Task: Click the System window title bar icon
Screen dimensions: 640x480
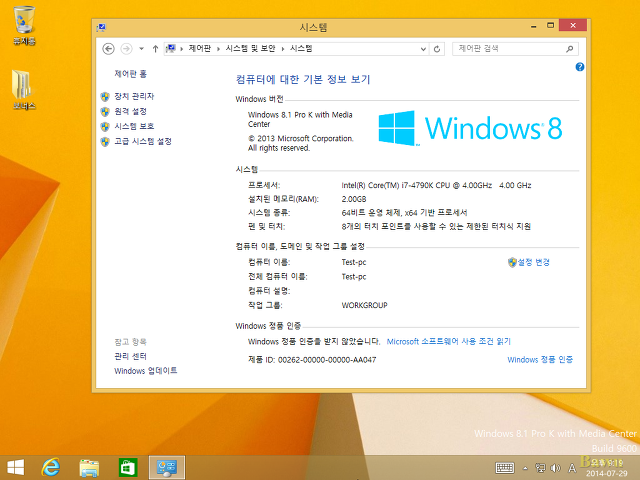Action: coord(101,27)
